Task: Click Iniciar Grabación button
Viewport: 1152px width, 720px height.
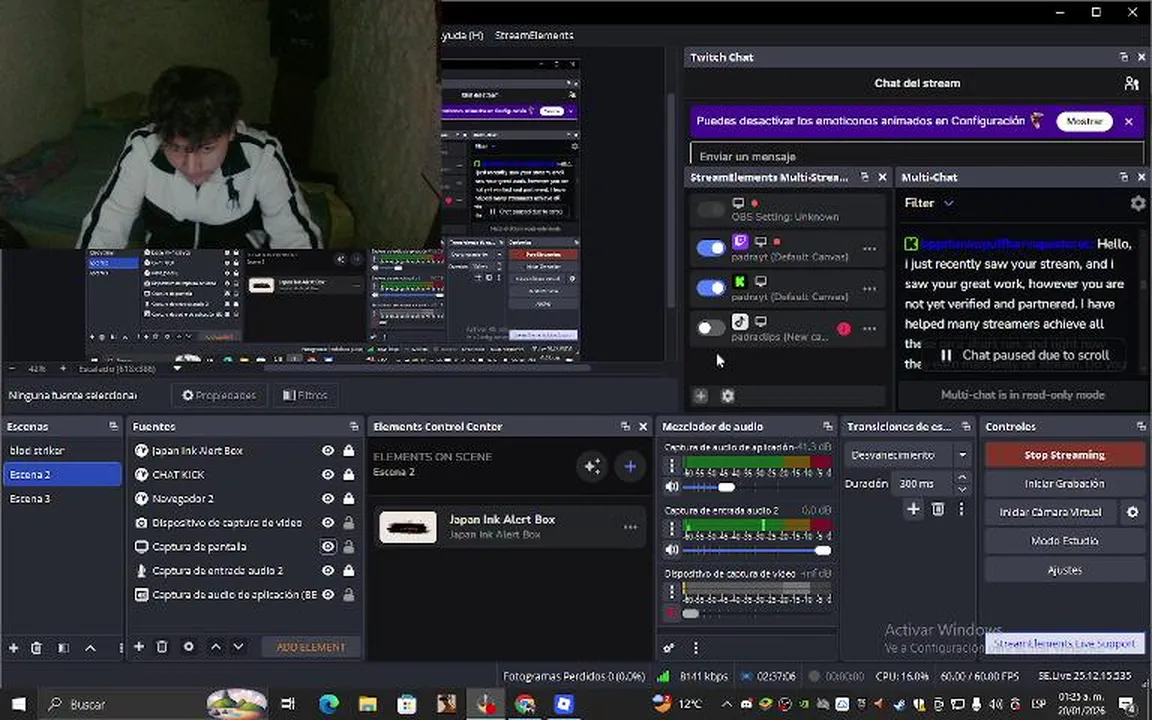Action: pyautogui.click(x=1064, y=483)
